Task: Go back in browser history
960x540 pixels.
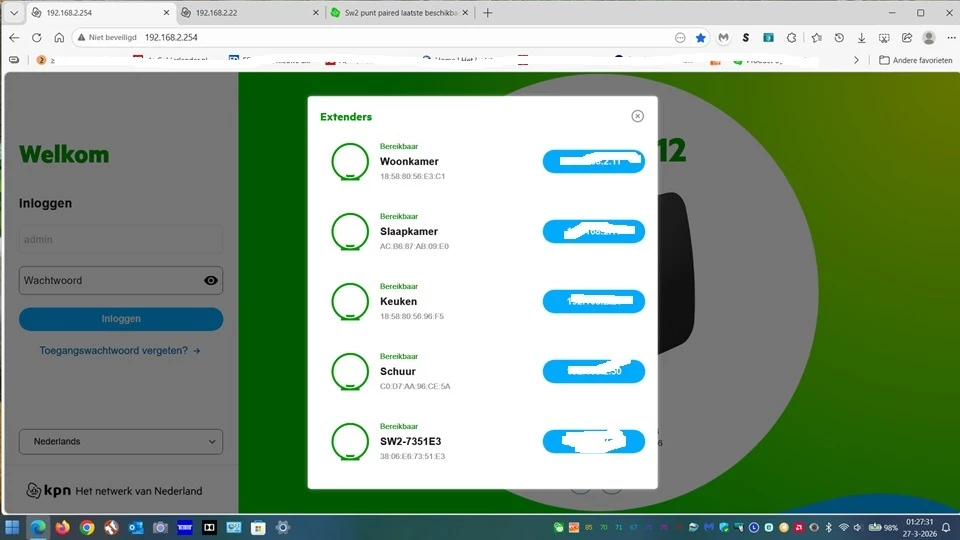Action: (14, 37)
